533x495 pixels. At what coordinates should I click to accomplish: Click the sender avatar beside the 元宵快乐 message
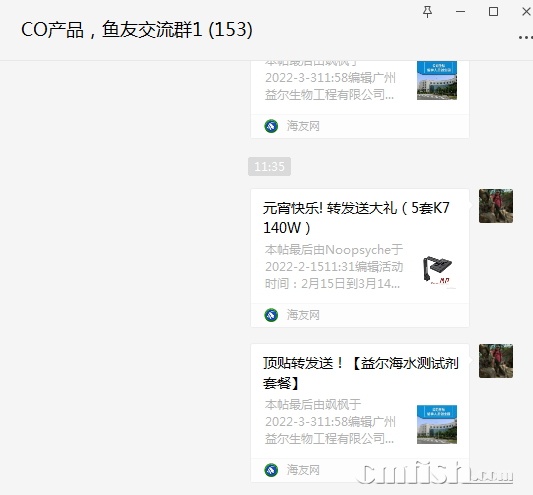coord(496,206)
